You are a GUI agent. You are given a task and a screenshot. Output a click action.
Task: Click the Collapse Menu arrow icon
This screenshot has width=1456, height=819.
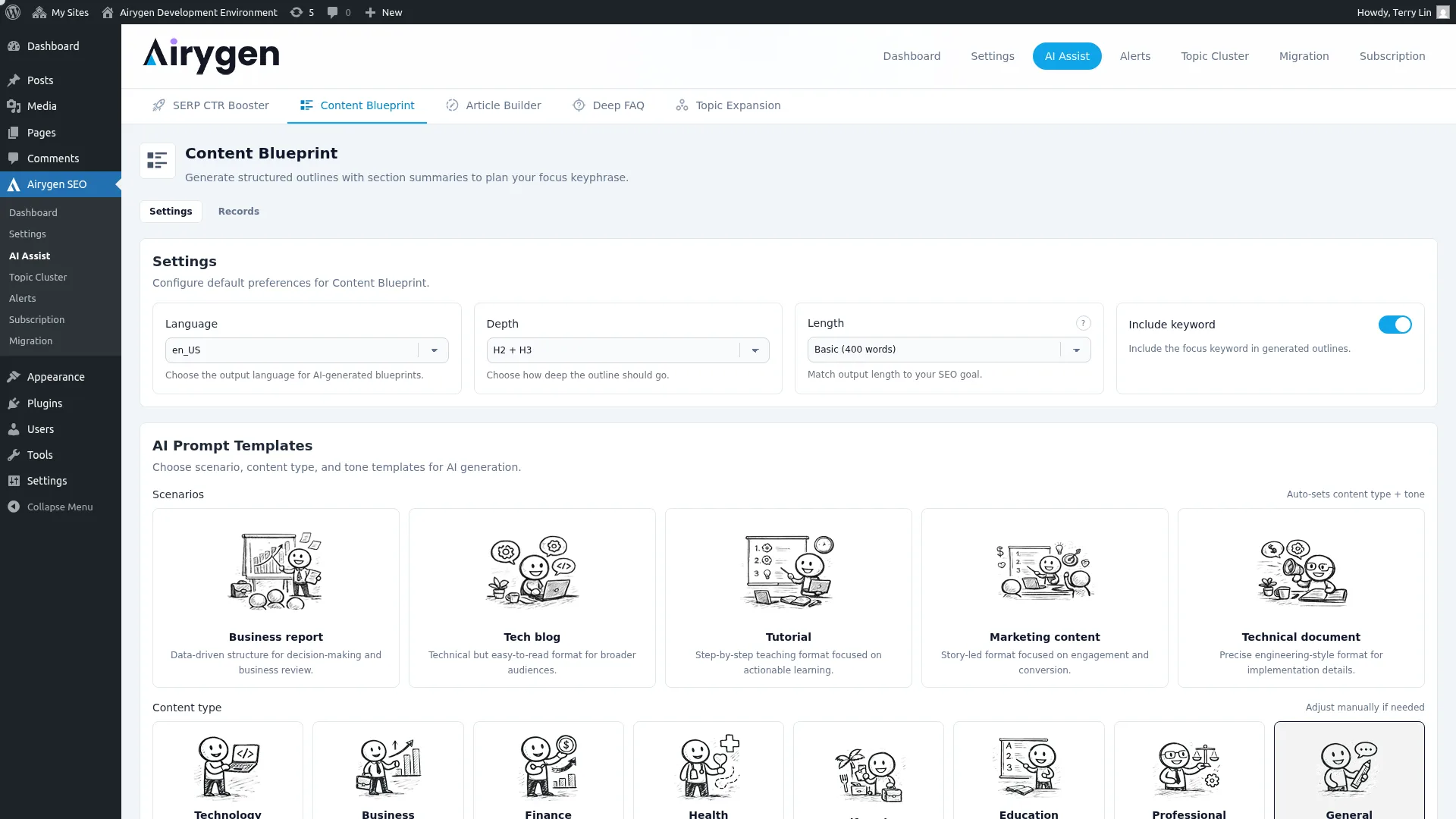(14, 507)
